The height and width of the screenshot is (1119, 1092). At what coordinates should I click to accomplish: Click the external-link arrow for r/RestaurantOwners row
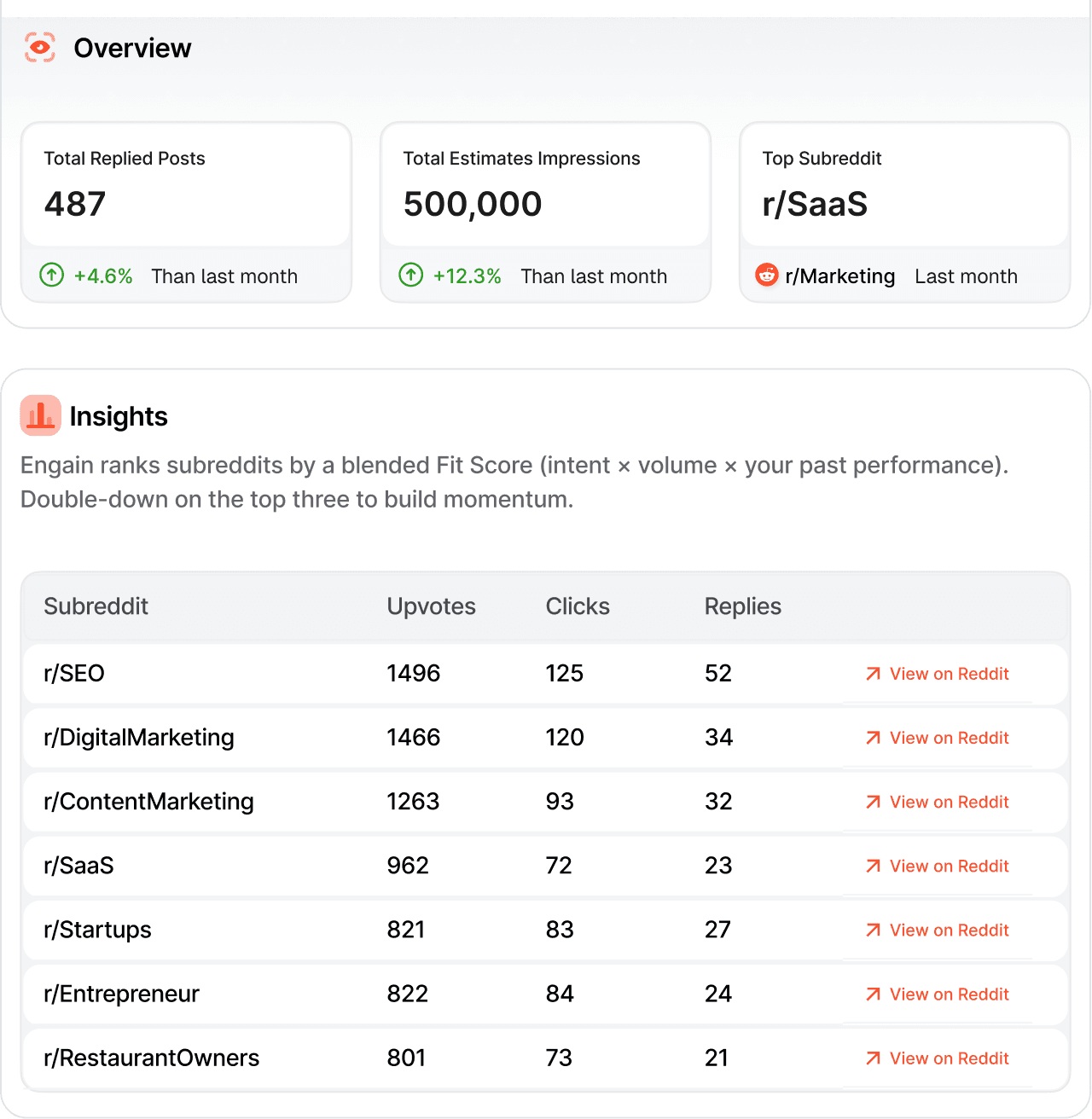[x=872, y=1058]
